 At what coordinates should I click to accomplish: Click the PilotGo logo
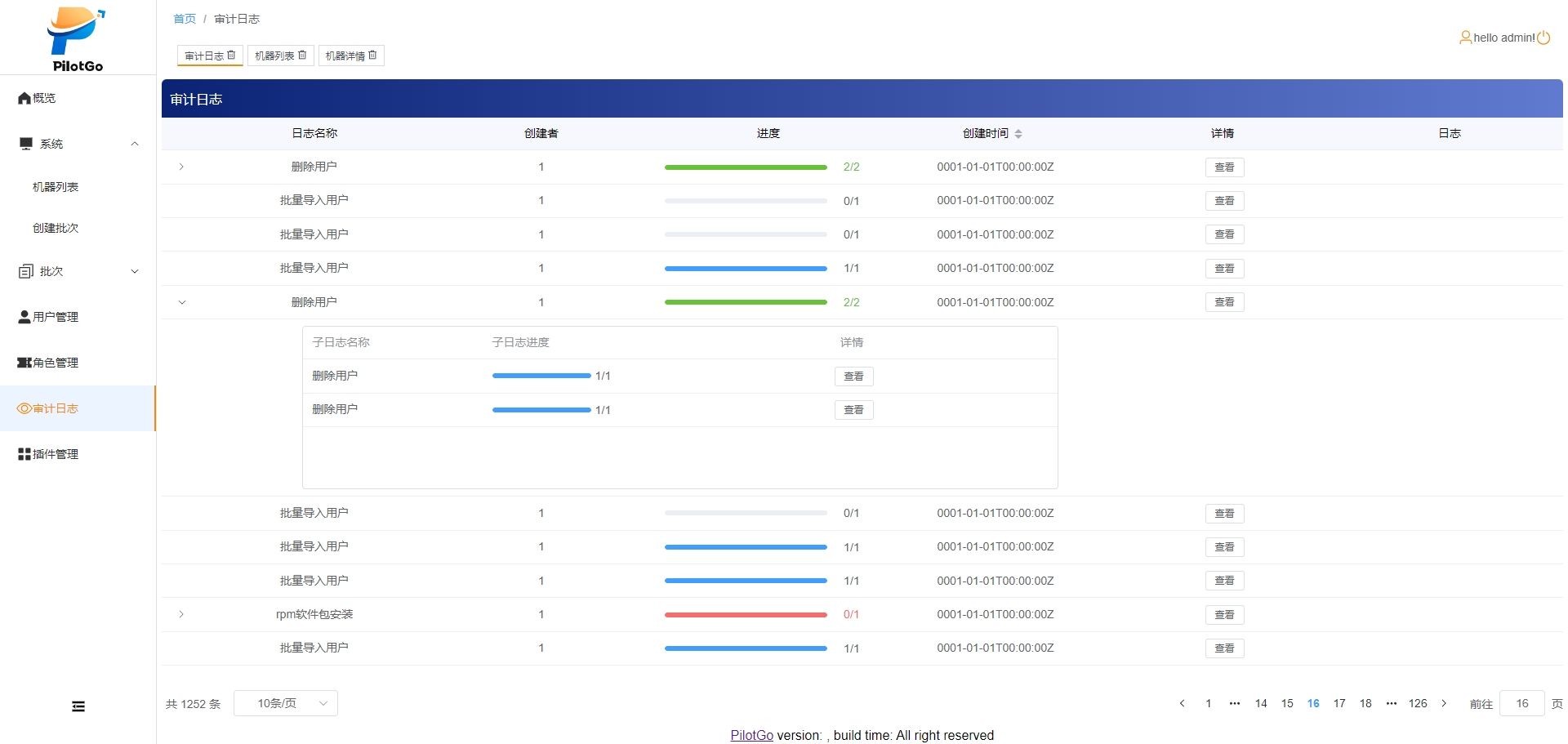[x=77, y=38]
